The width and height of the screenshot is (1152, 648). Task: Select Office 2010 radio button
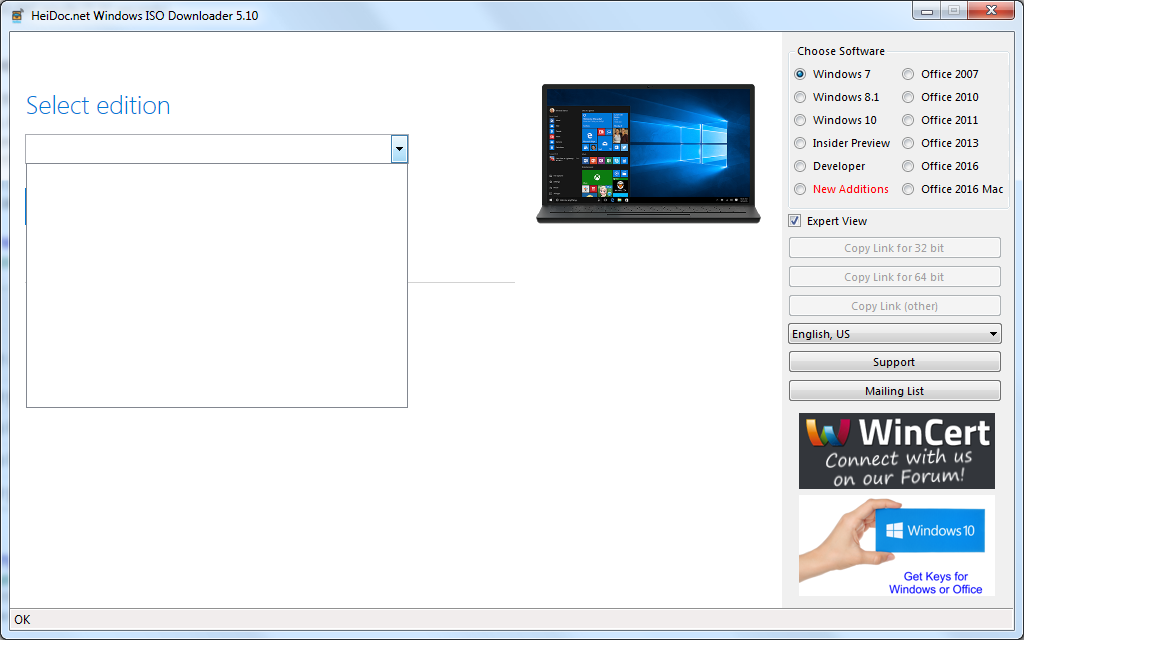[908, 97]
